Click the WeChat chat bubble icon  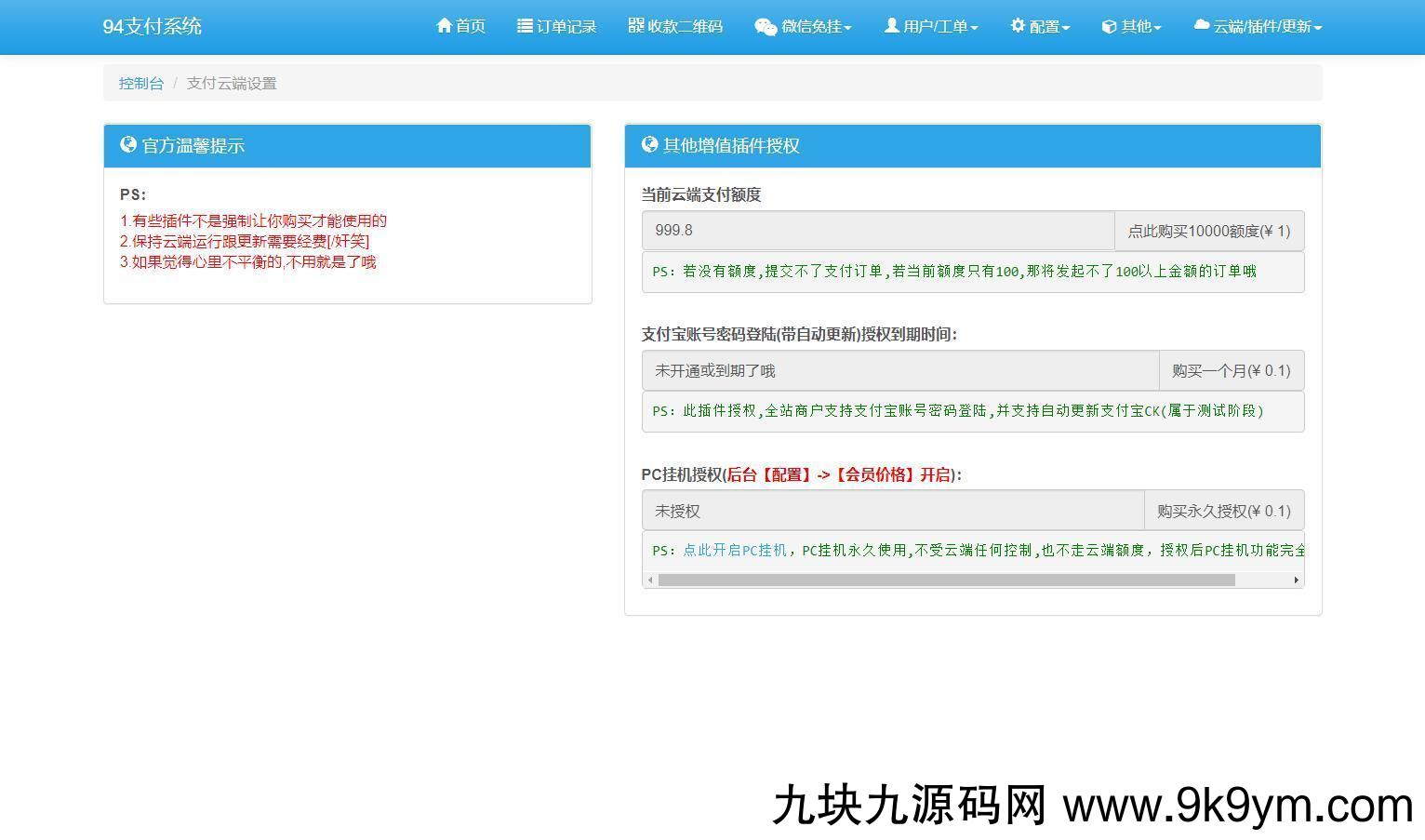coord(766,27)
